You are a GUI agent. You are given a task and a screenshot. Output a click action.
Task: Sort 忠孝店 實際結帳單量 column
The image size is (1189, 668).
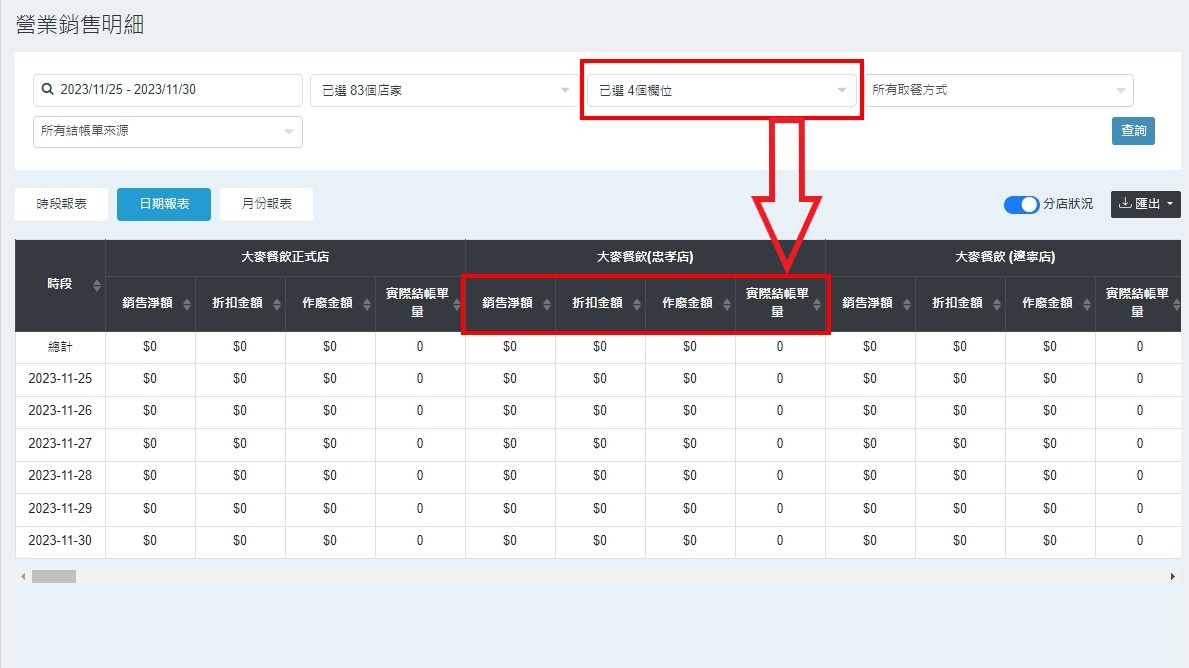[816, 304]
